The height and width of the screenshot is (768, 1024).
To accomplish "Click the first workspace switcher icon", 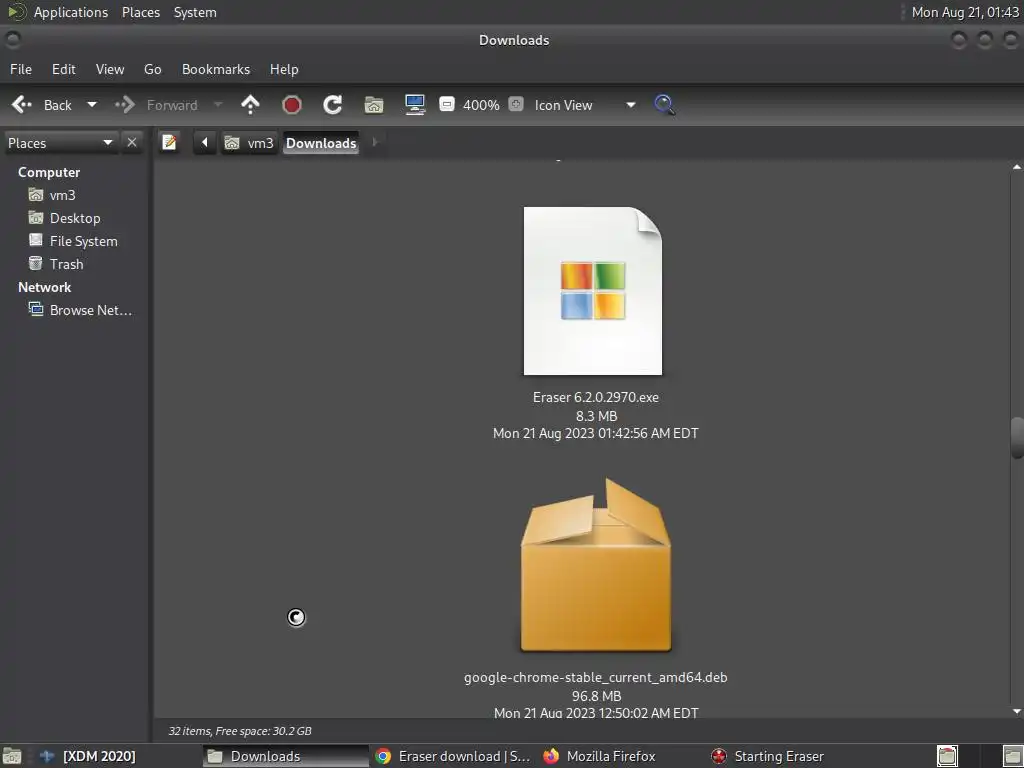I will pyautogui.click(x=947, y=756).
